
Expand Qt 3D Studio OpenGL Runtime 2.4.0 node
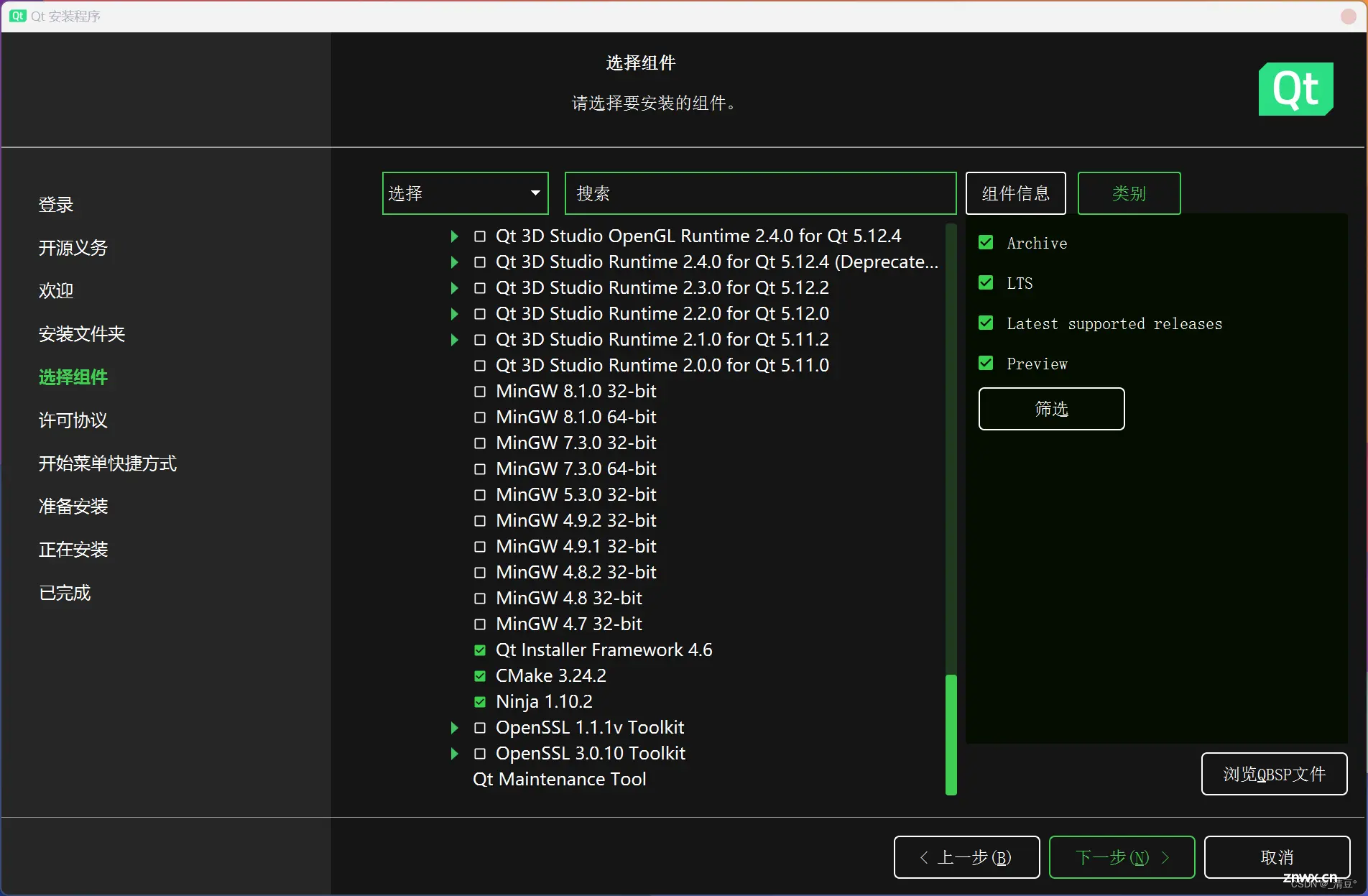coord(454,236)
